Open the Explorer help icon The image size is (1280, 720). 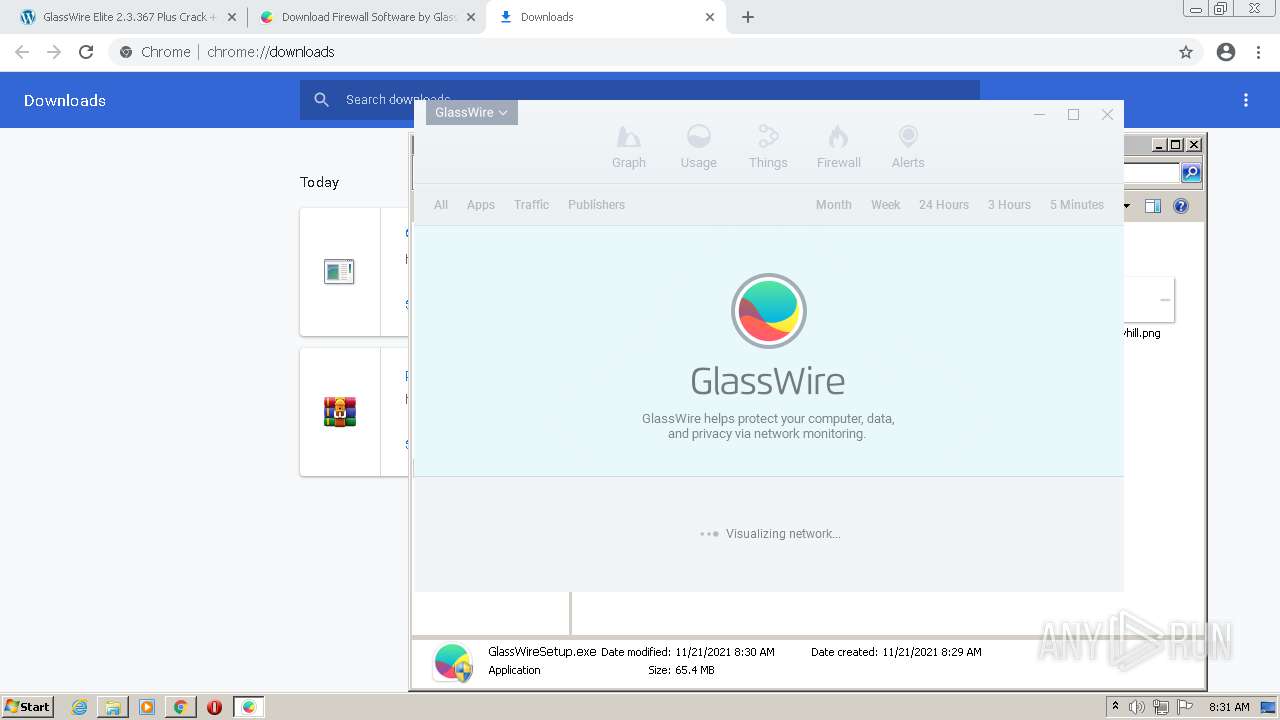pyautogui.click(x=1181, y=206)
